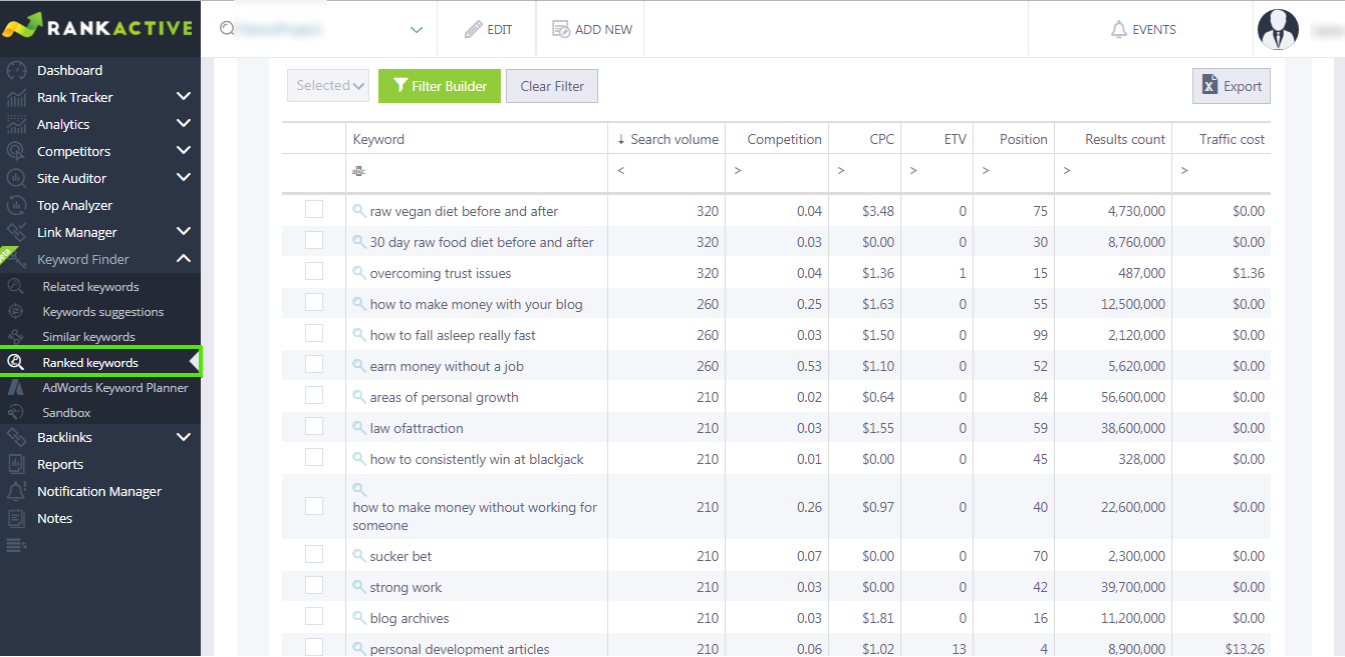Open Keywords suggestions in sidebar

click(x=103, y=312)
